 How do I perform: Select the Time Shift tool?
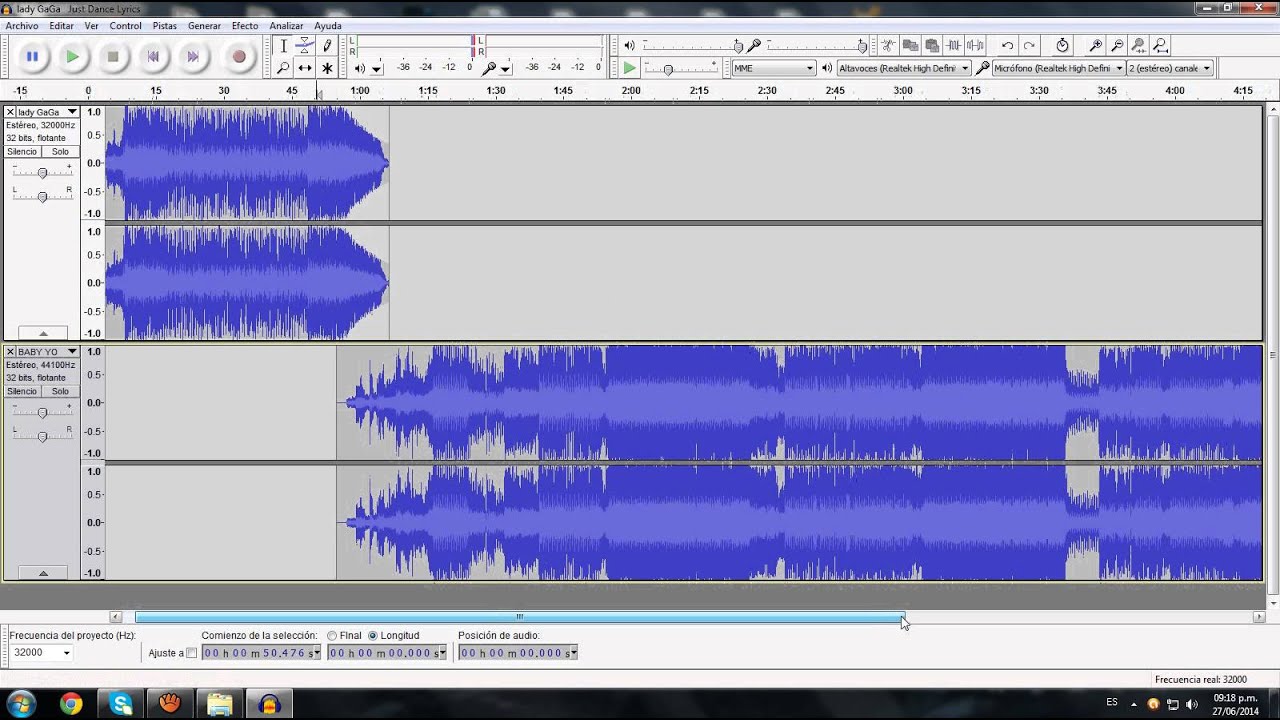(x=305, y=68)
